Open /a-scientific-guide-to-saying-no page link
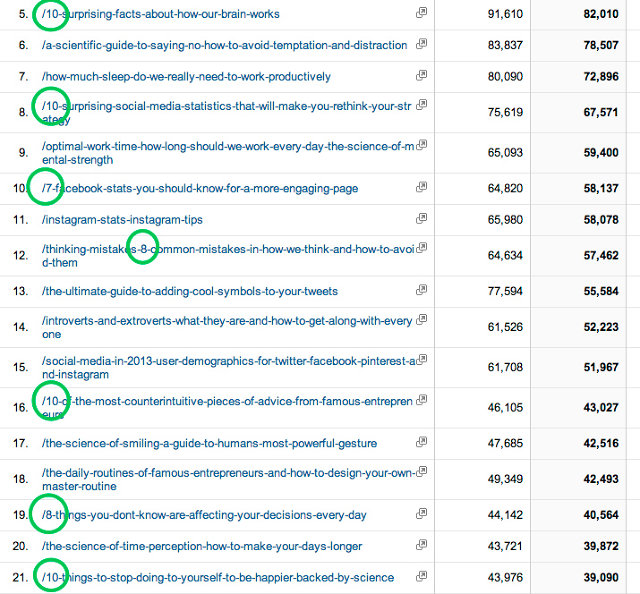The height and width of the screenshot is (594, 640). coord(224,45)
